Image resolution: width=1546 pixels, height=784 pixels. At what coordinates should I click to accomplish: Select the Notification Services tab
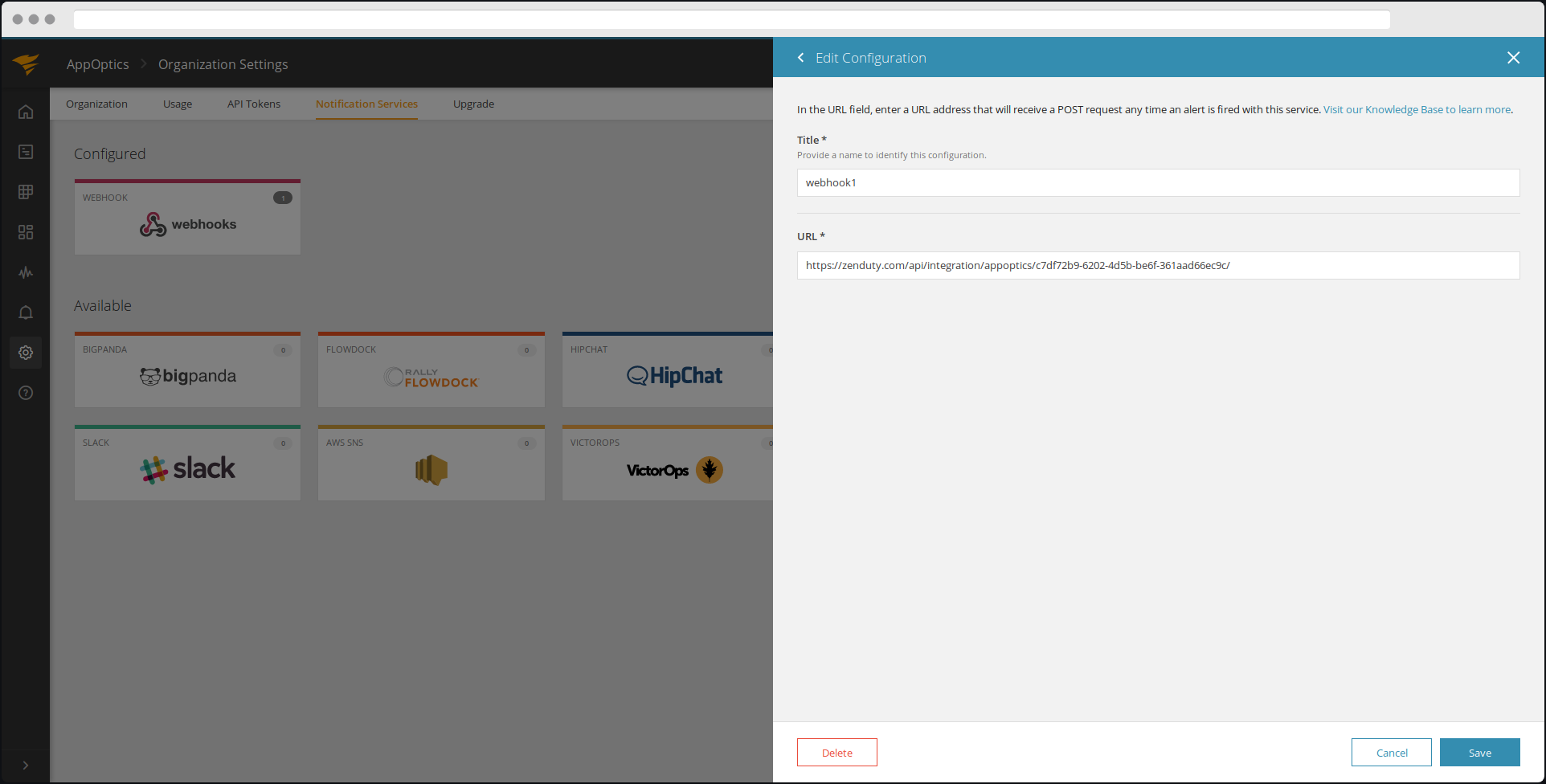coord(366,104)
